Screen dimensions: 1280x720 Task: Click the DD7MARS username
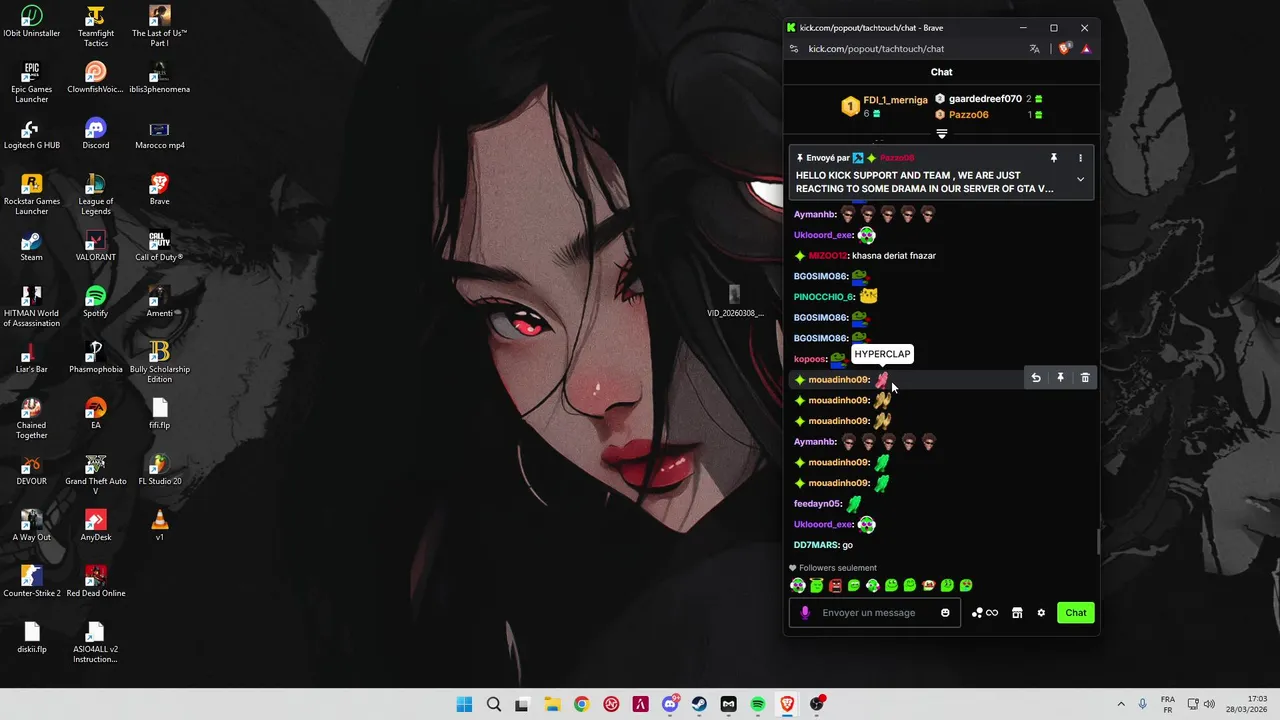pyautogui.click(x=816, y=545)
